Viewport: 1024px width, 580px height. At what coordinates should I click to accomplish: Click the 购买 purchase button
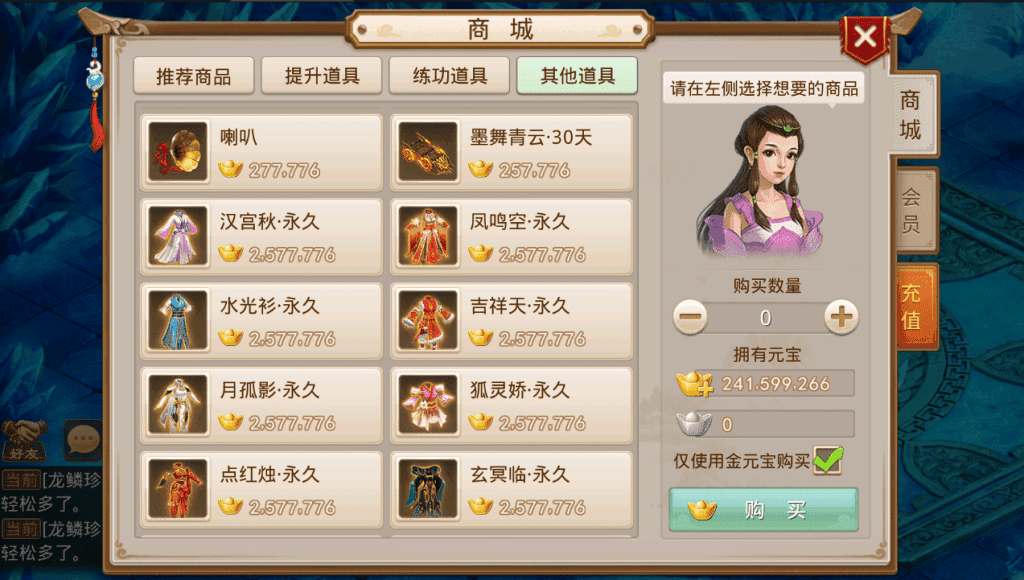(x=763, y=509)
